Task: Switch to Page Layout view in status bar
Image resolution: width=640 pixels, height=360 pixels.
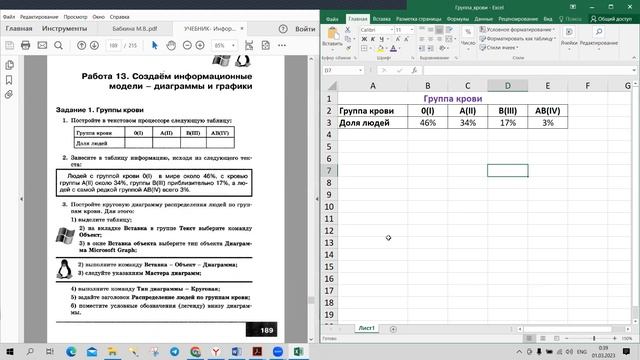Action: click(543, 338)
